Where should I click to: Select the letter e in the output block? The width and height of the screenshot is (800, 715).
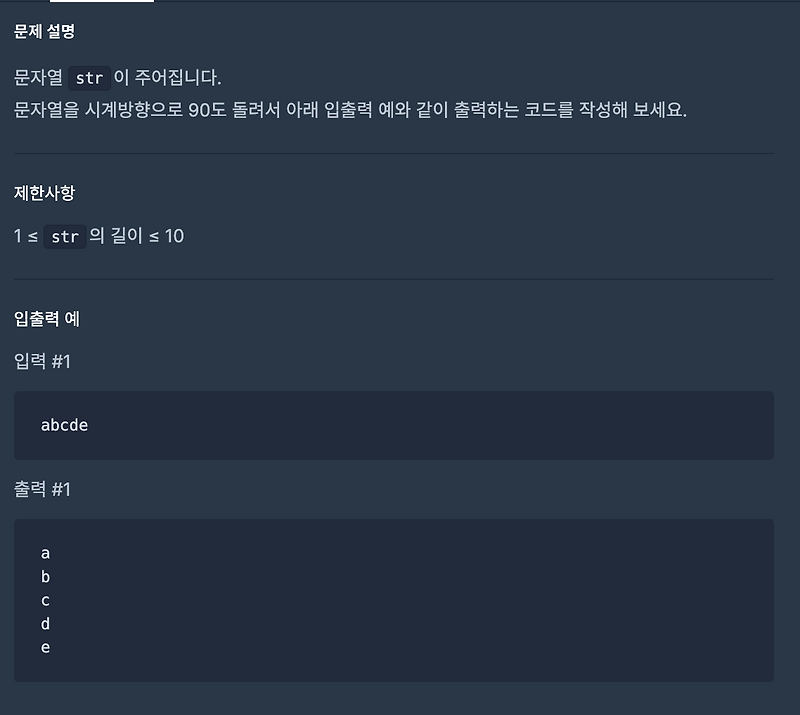point(44,648)
